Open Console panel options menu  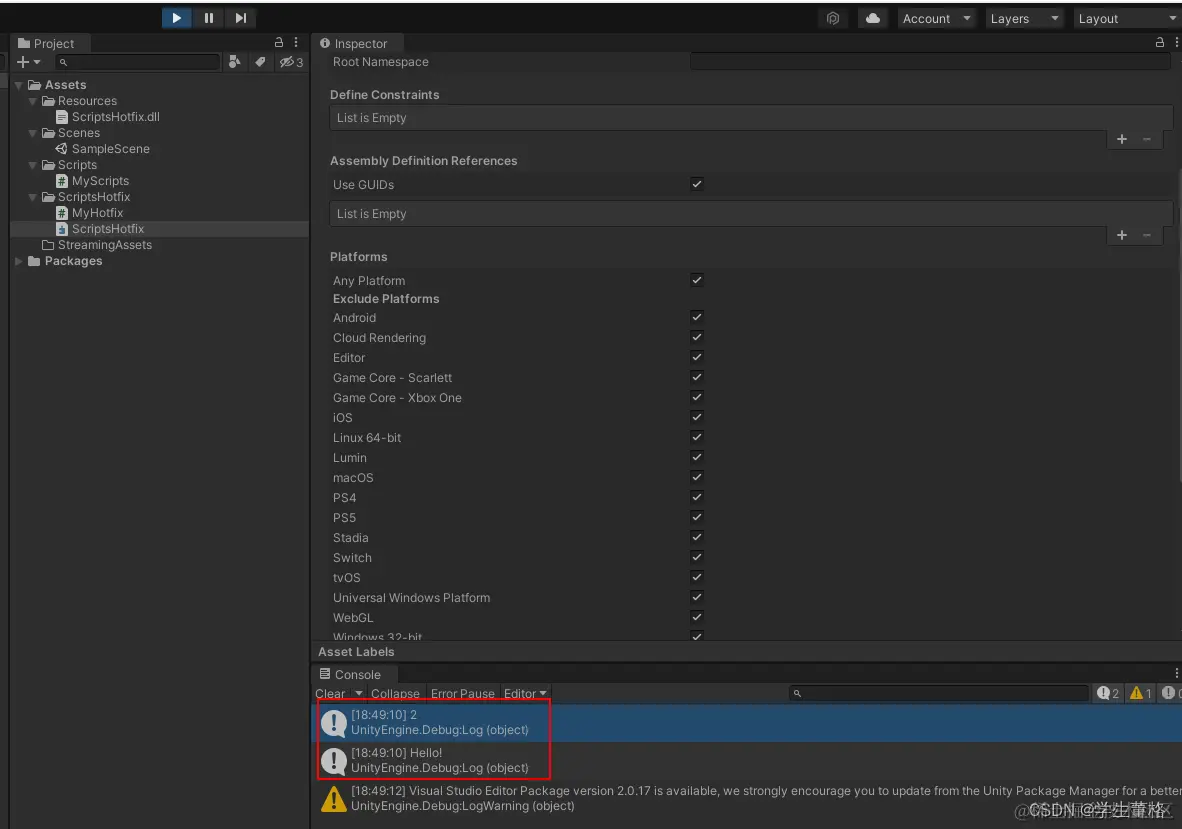click(x=1176, y=674)
